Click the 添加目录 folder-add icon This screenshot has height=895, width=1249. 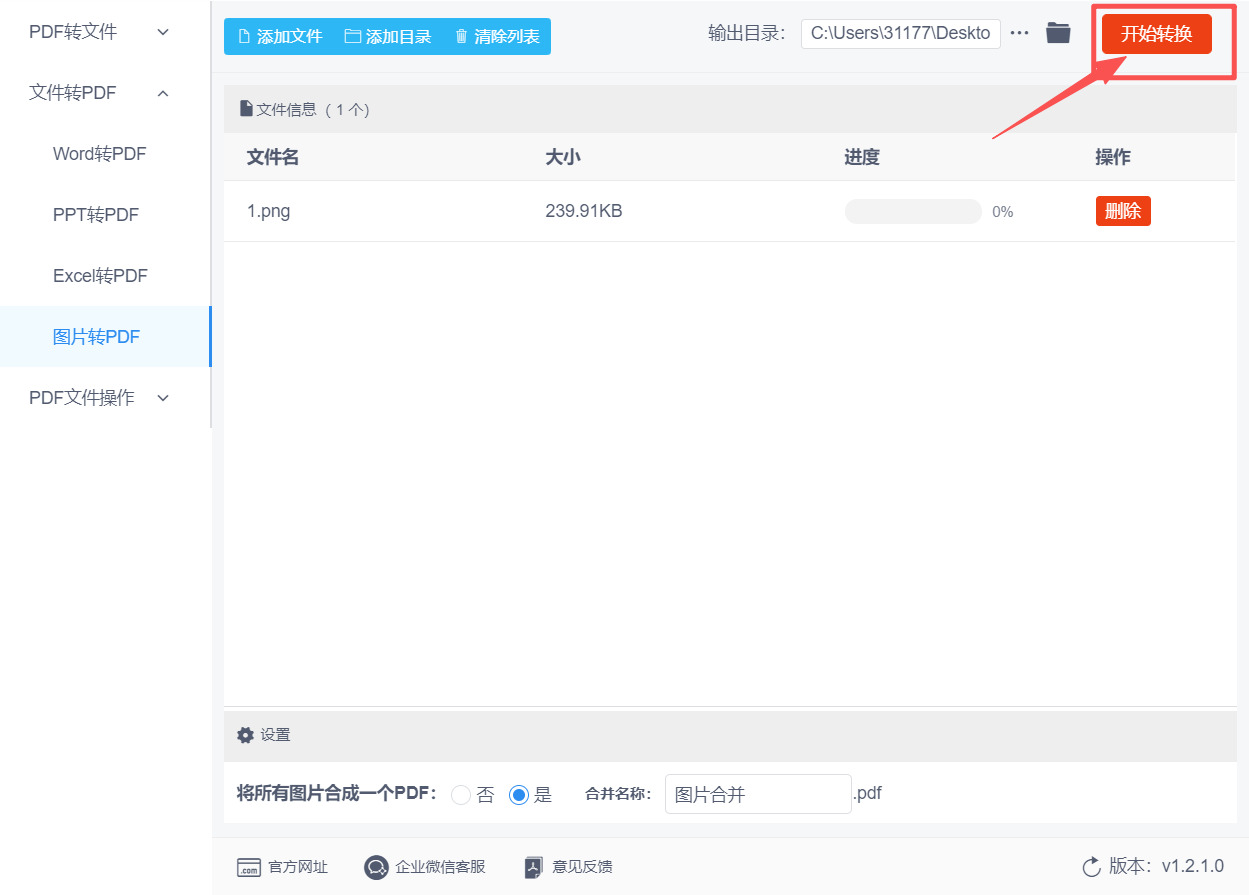click(x=351, y=36)
